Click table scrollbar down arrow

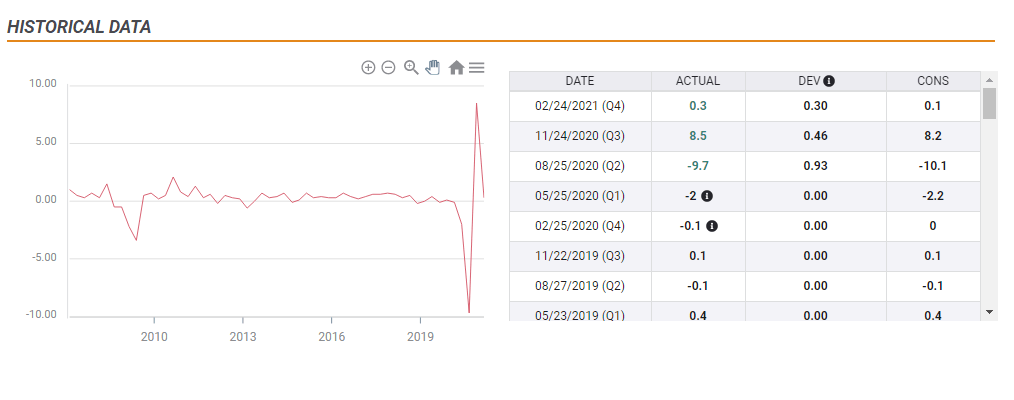point(989,312)
